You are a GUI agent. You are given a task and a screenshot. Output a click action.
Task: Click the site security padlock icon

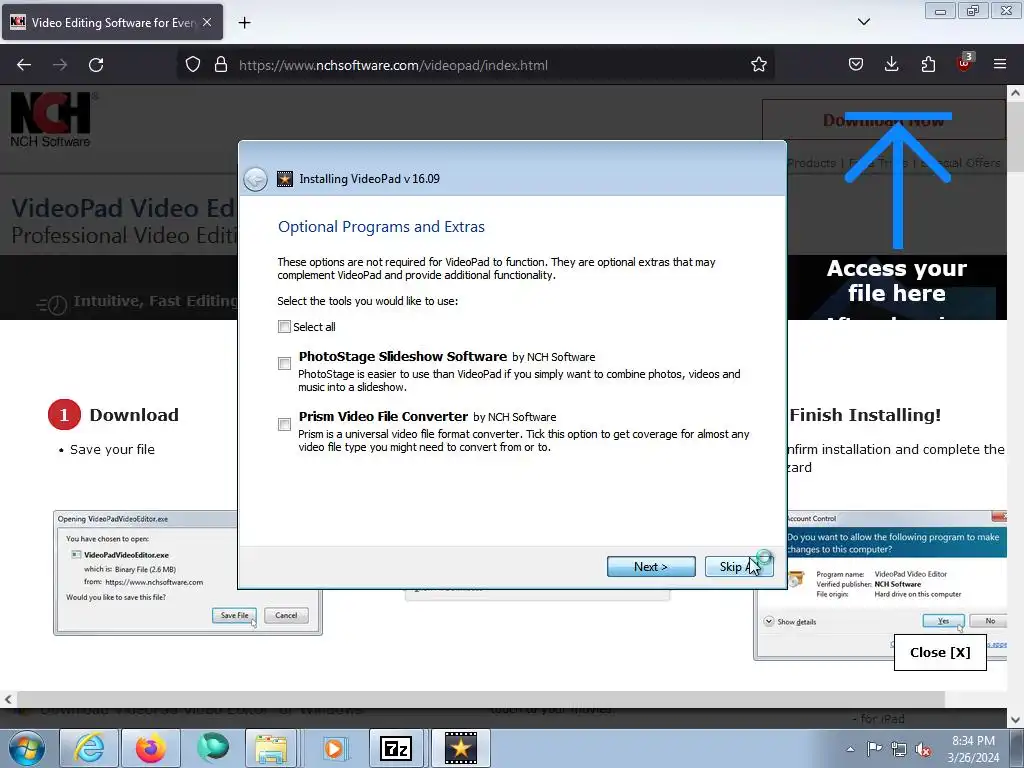(x=221, y=65)
